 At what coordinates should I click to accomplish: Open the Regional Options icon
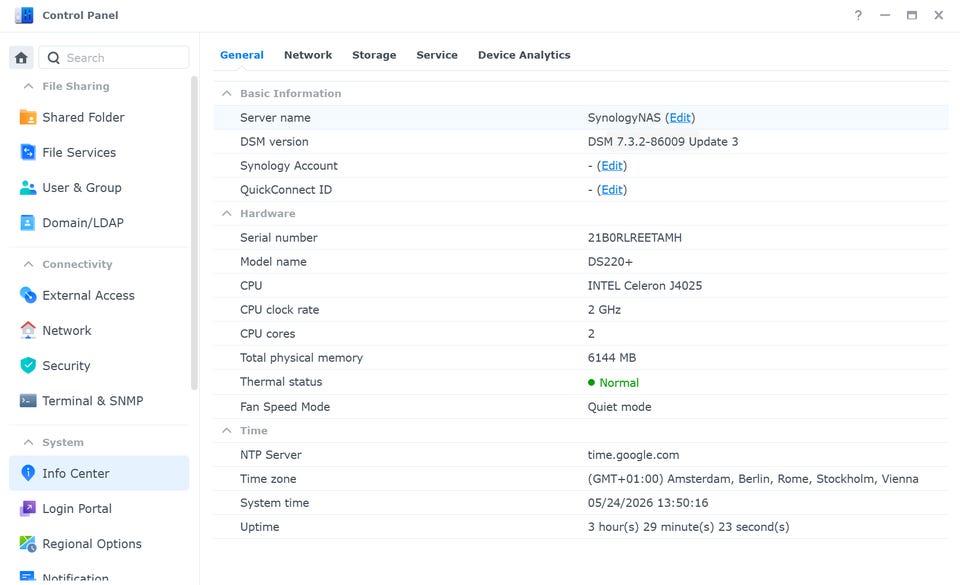[x=28, y=543]
